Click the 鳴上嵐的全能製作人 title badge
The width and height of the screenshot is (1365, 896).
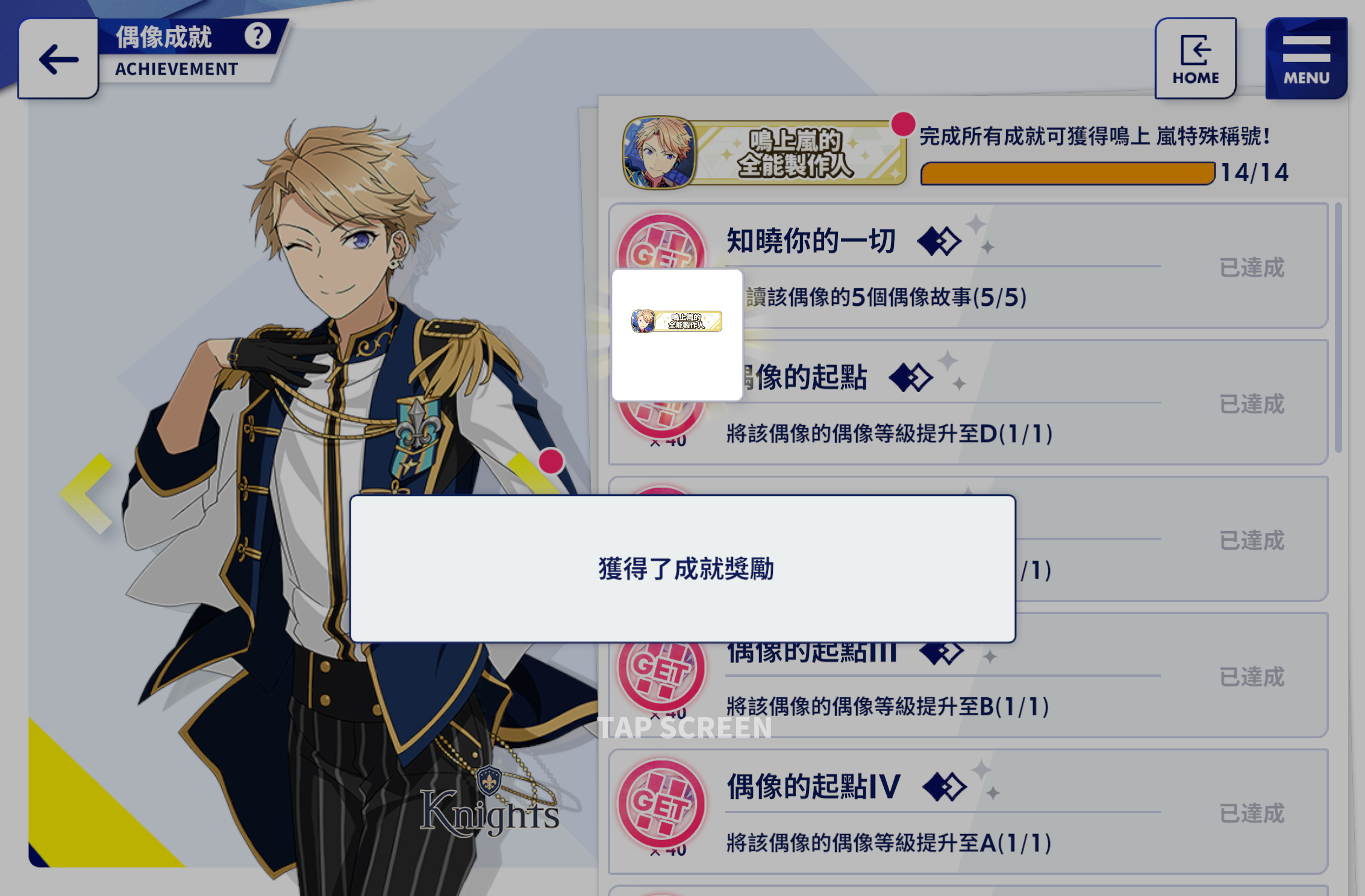[764, 153]
